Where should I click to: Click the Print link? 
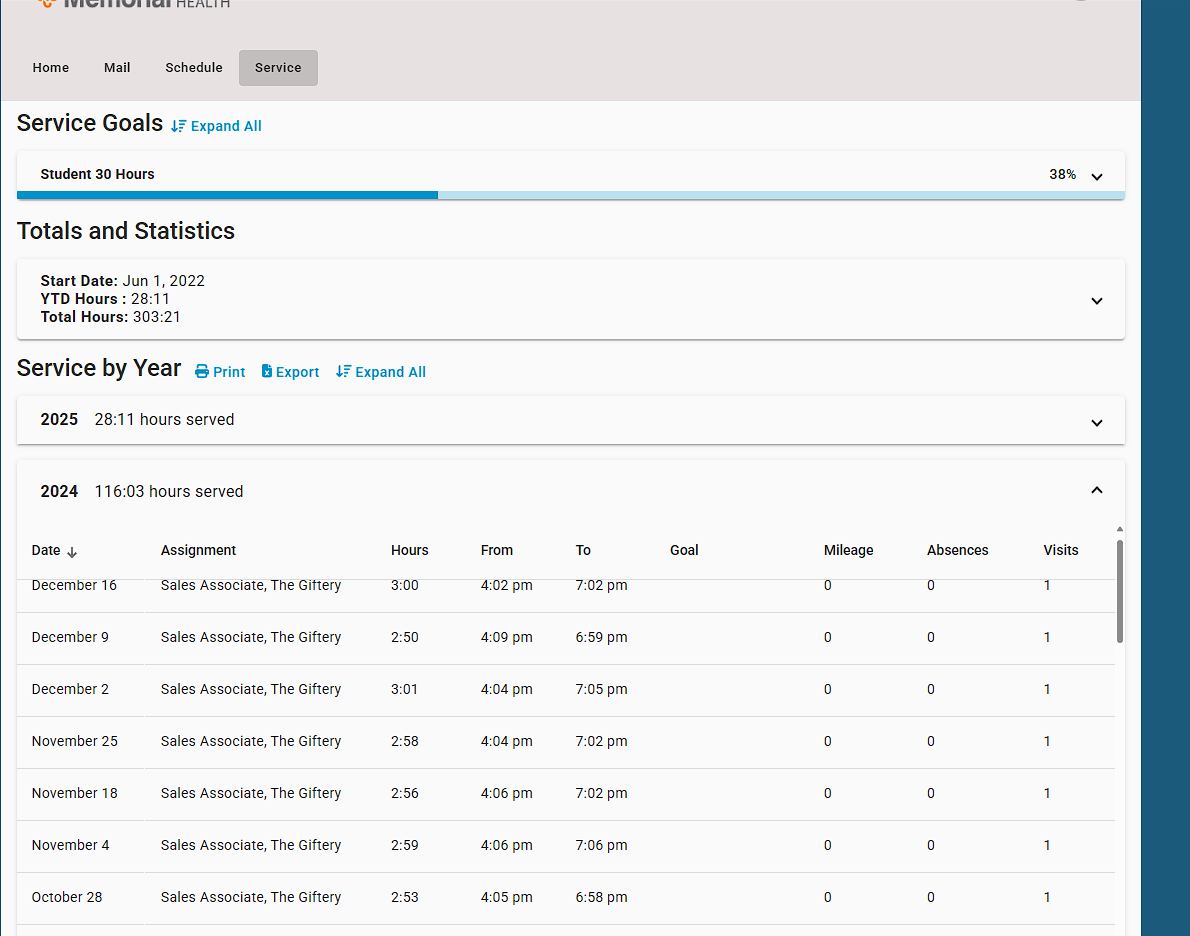tap(229, 372)
